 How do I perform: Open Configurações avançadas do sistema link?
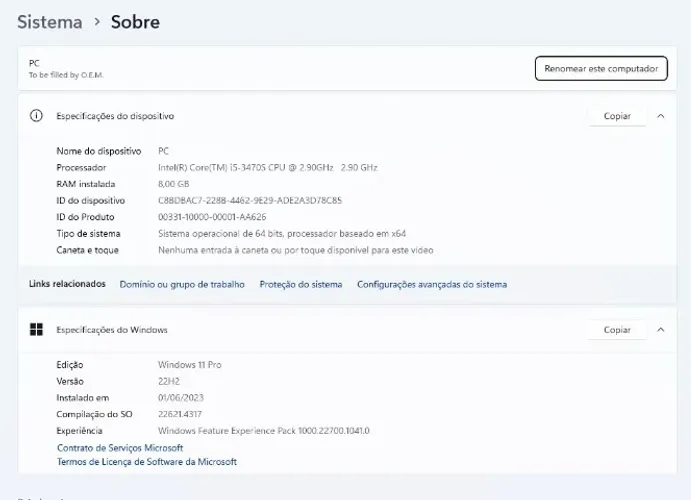point(432,284)
